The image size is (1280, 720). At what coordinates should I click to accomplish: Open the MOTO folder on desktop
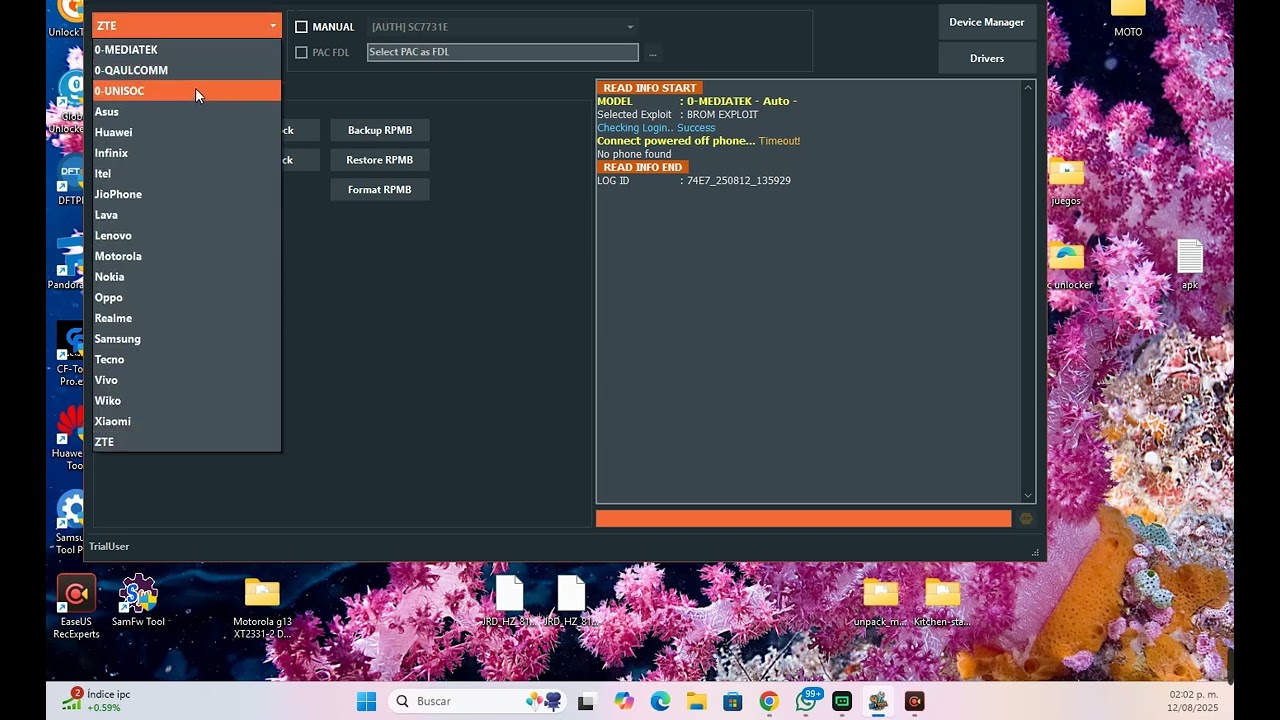pos(1128,18)
